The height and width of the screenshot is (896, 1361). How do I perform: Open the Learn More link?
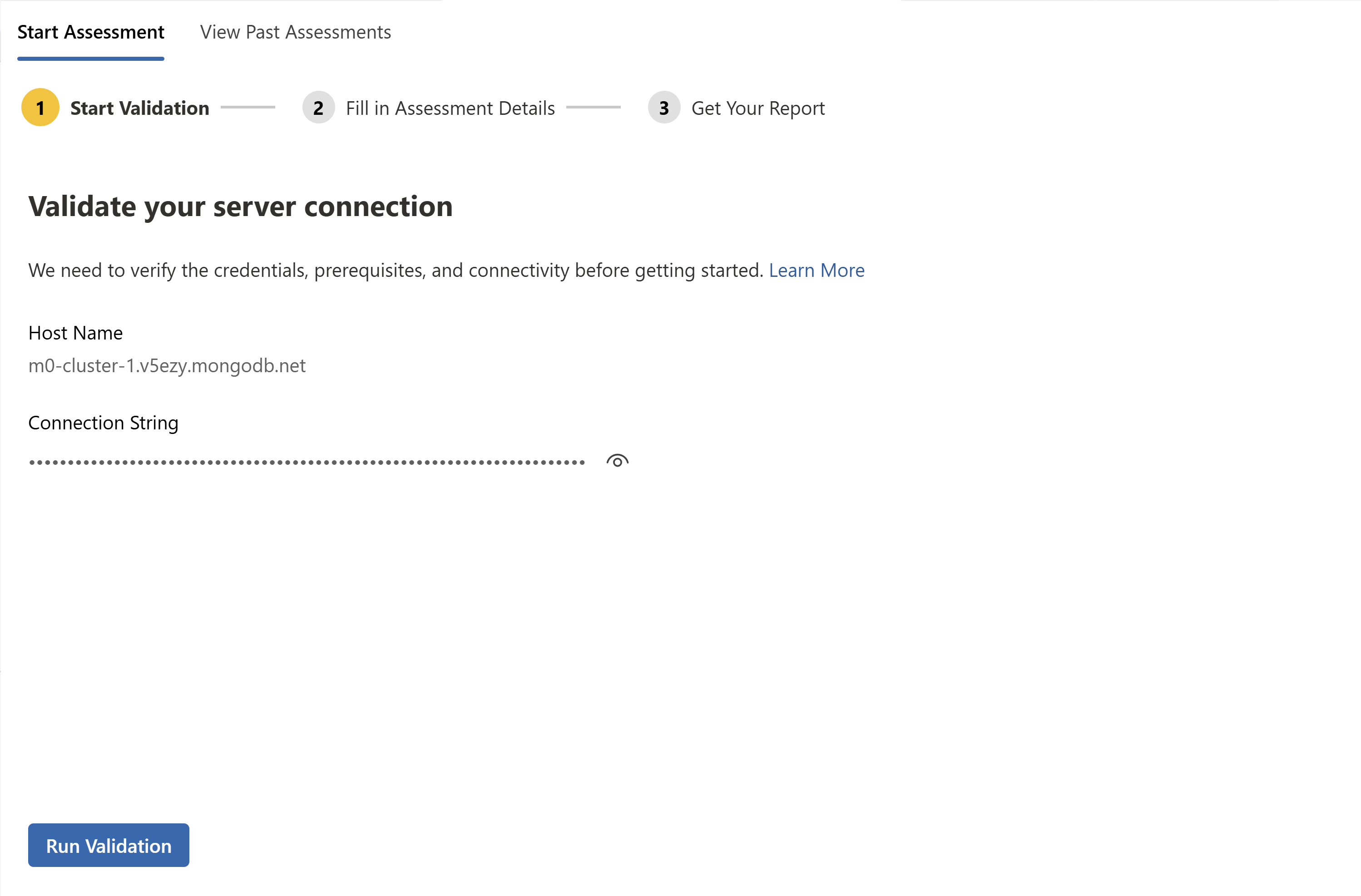[x=816, y=270]
